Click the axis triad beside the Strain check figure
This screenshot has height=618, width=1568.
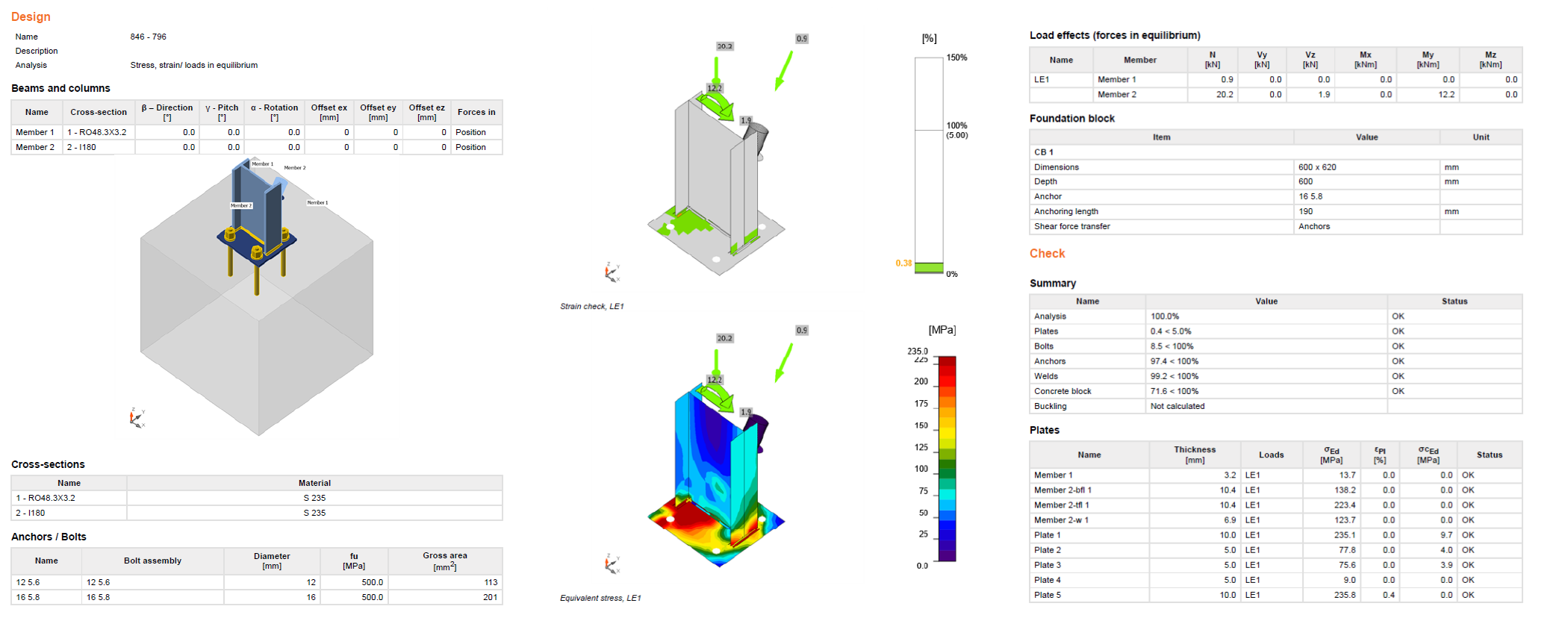click(612, 273)
